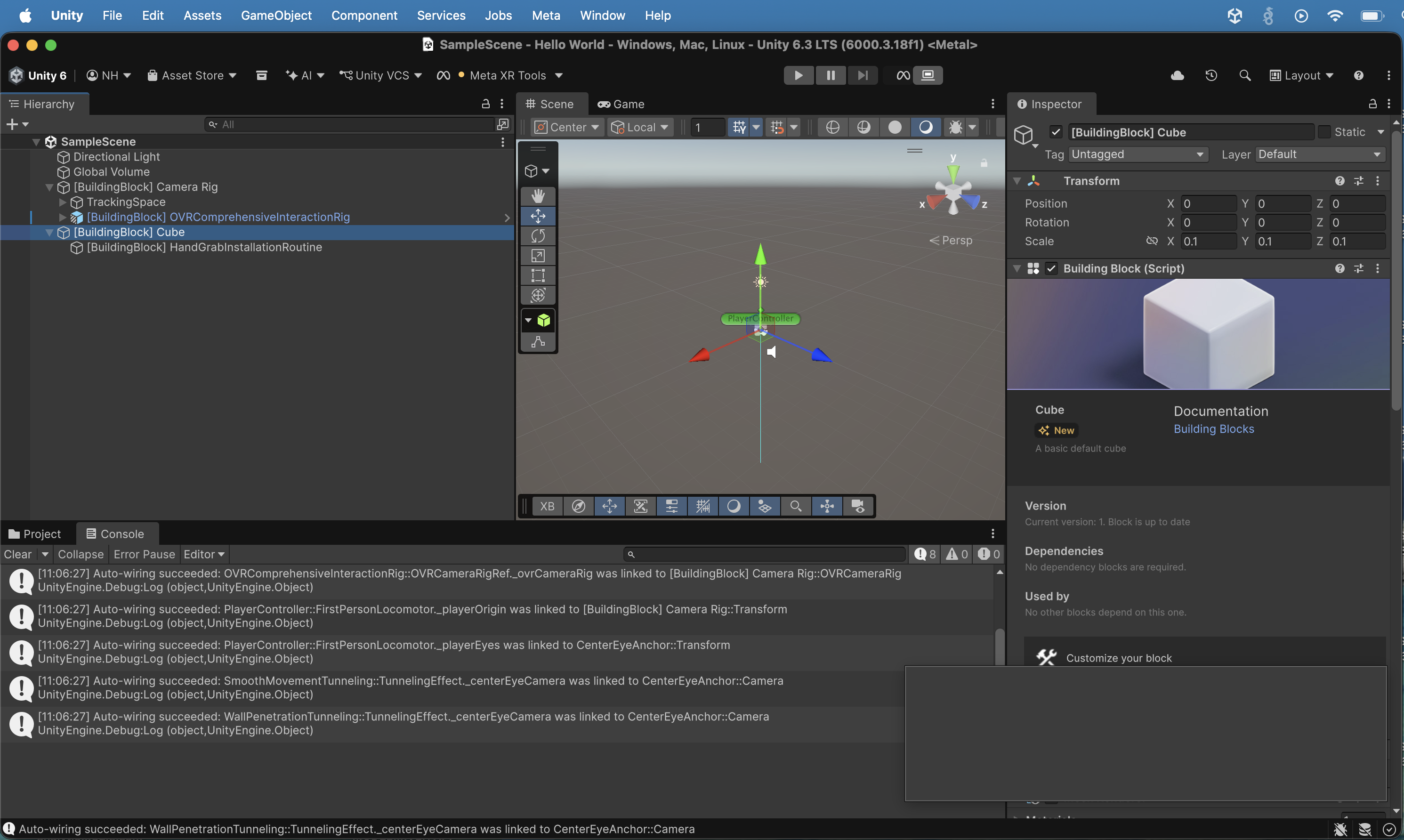Click the Play button

coord(799,75)
